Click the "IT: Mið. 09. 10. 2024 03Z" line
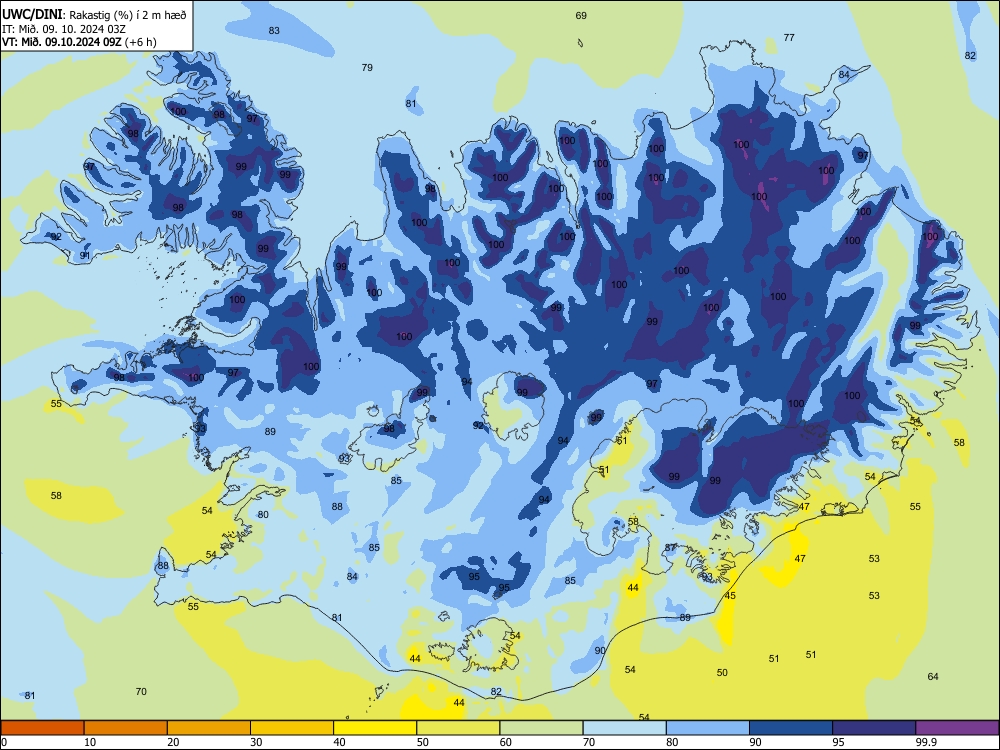Screen dimensions: 1000x750 tap(66, 29)
